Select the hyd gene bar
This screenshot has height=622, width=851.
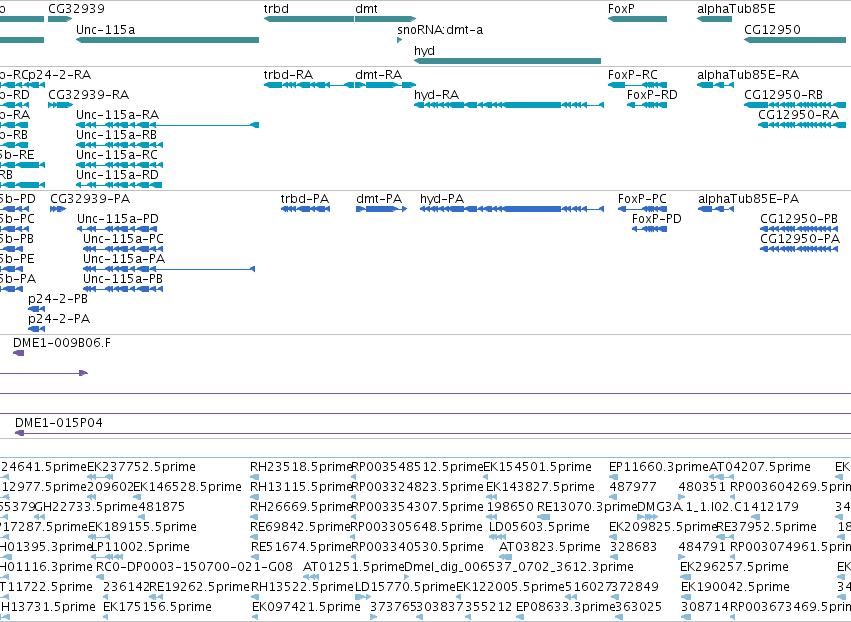tap(507, 61)
